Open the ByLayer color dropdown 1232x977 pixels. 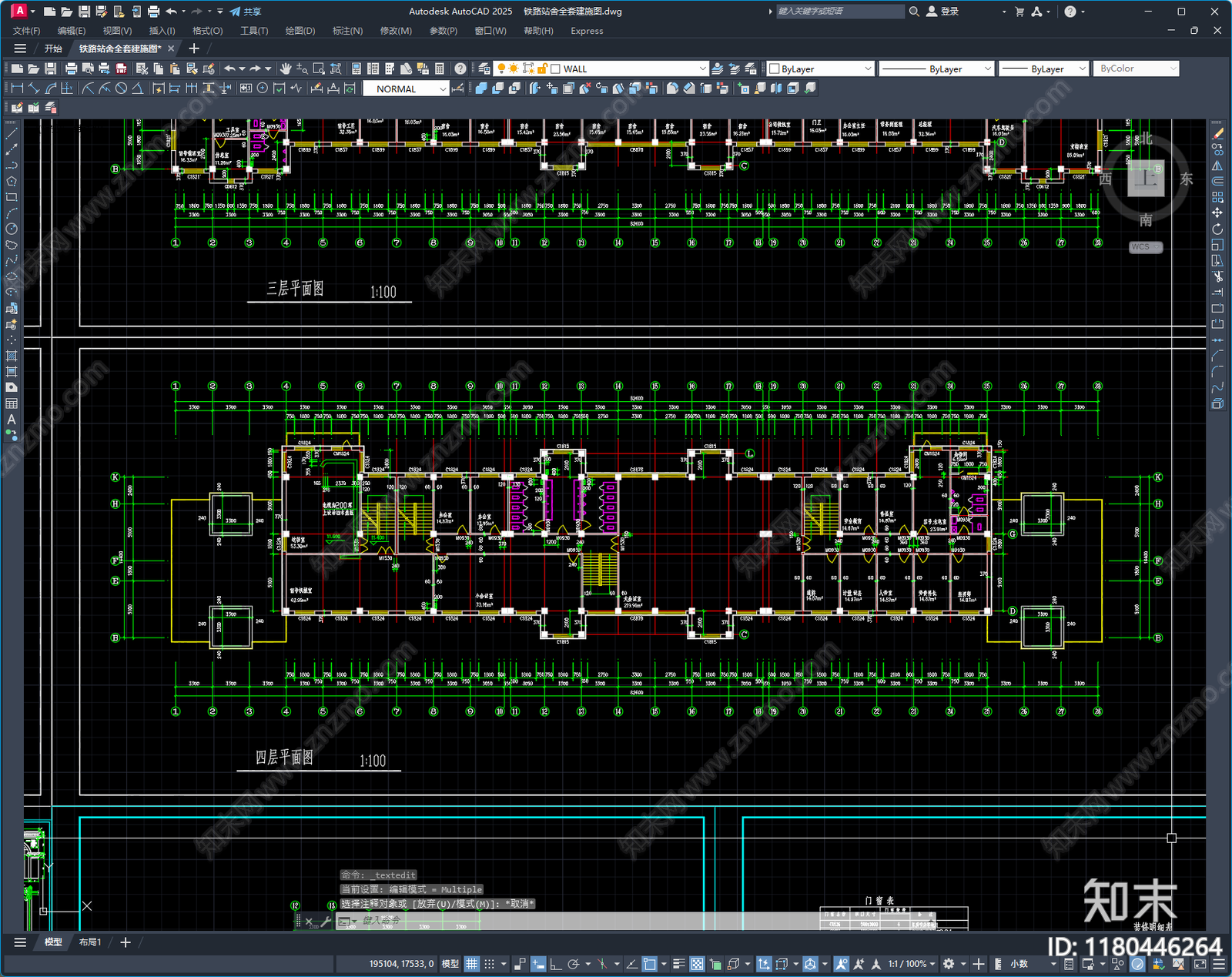pyautogui.click(x=867, y=69)
